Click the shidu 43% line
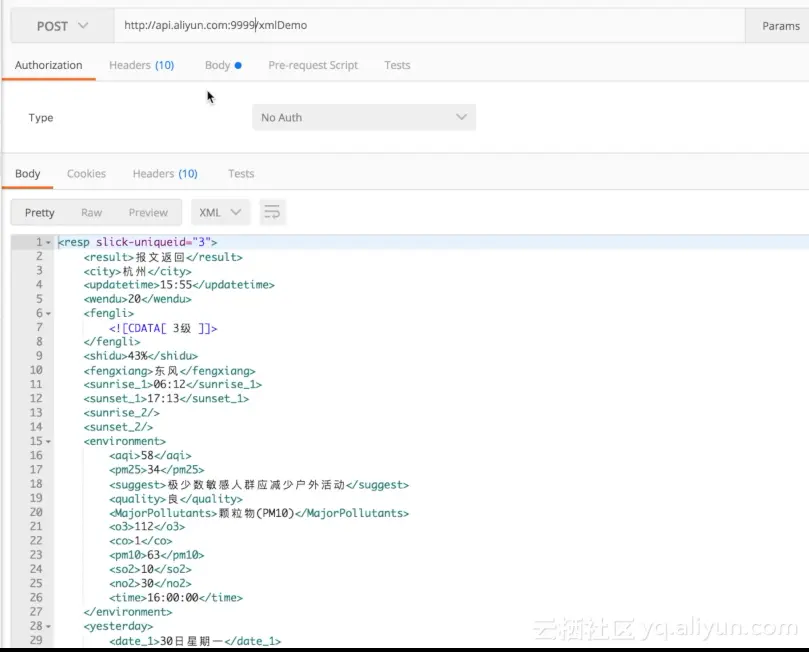The height and width of the screenshot is (652, 809). [140, 356]
